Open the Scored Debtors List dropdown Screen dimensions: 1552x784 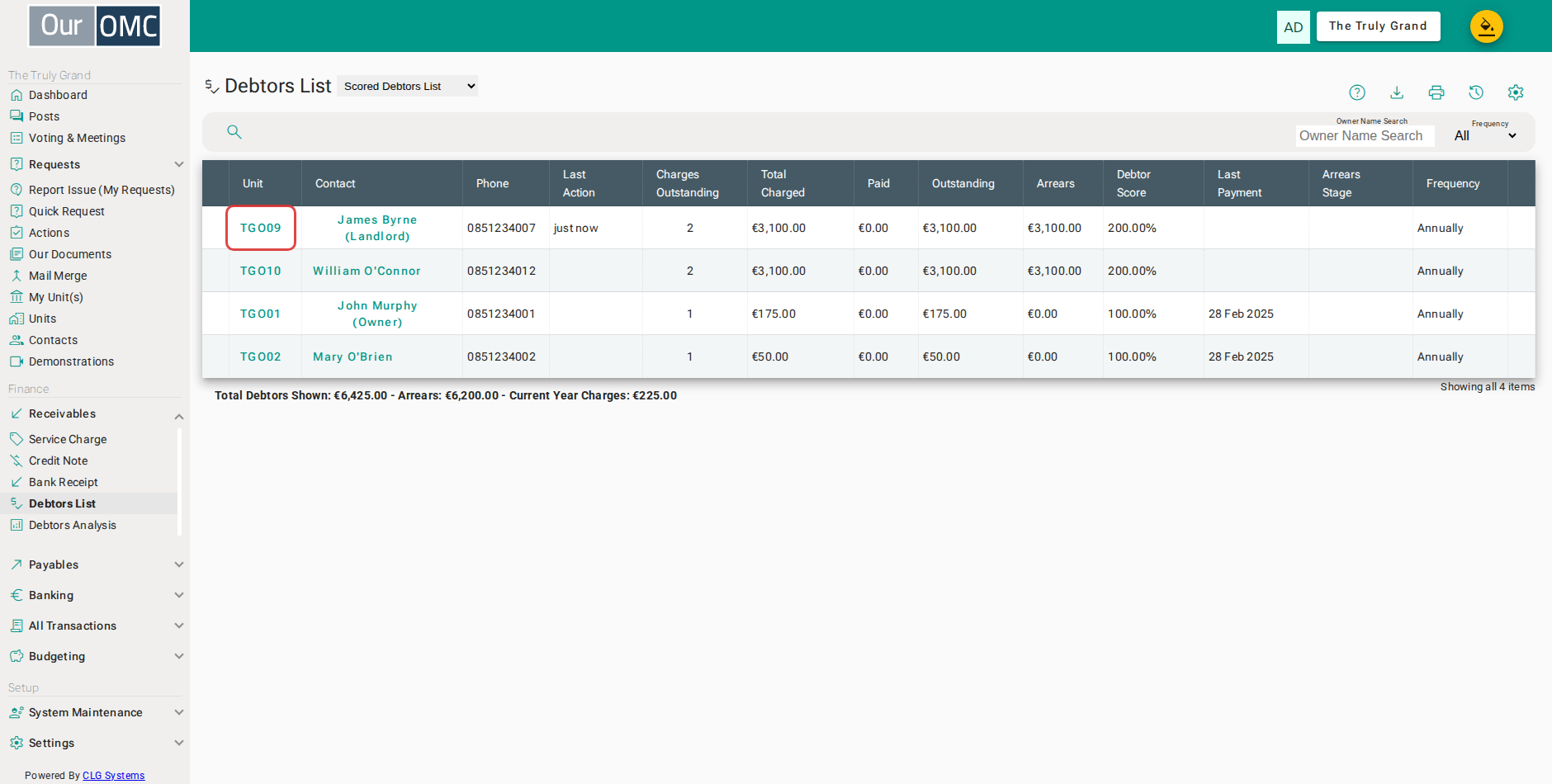pyautogui.click(x=408, y=86)
